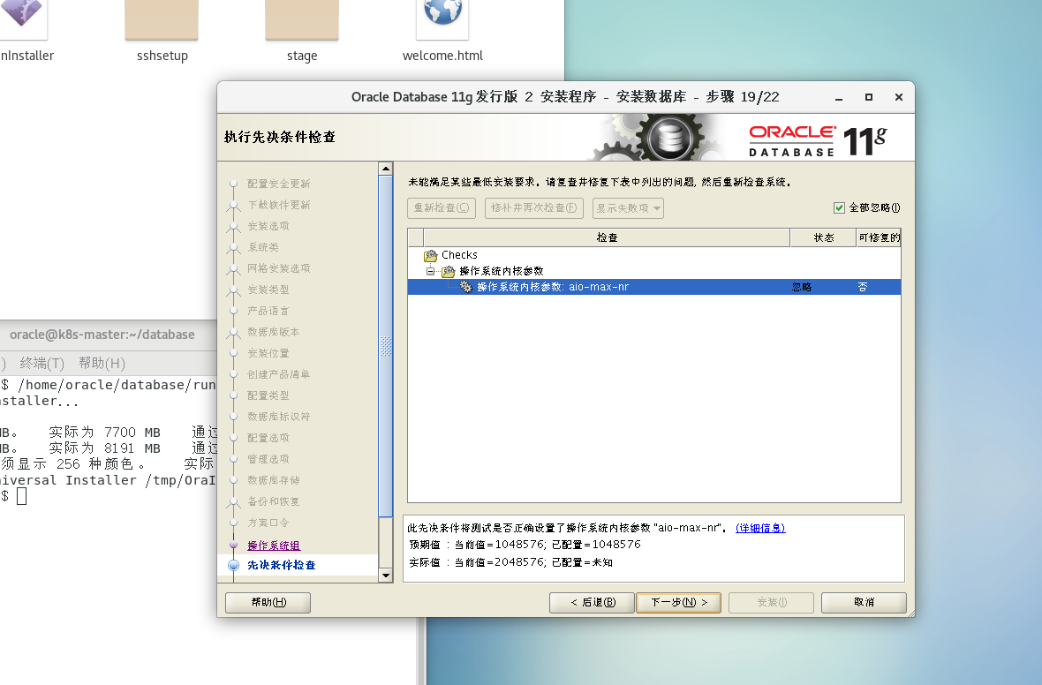The width and height of the screenshot is (1042, 685).
Task: Click the 创建产品清单 step
Action: (278, 375)
